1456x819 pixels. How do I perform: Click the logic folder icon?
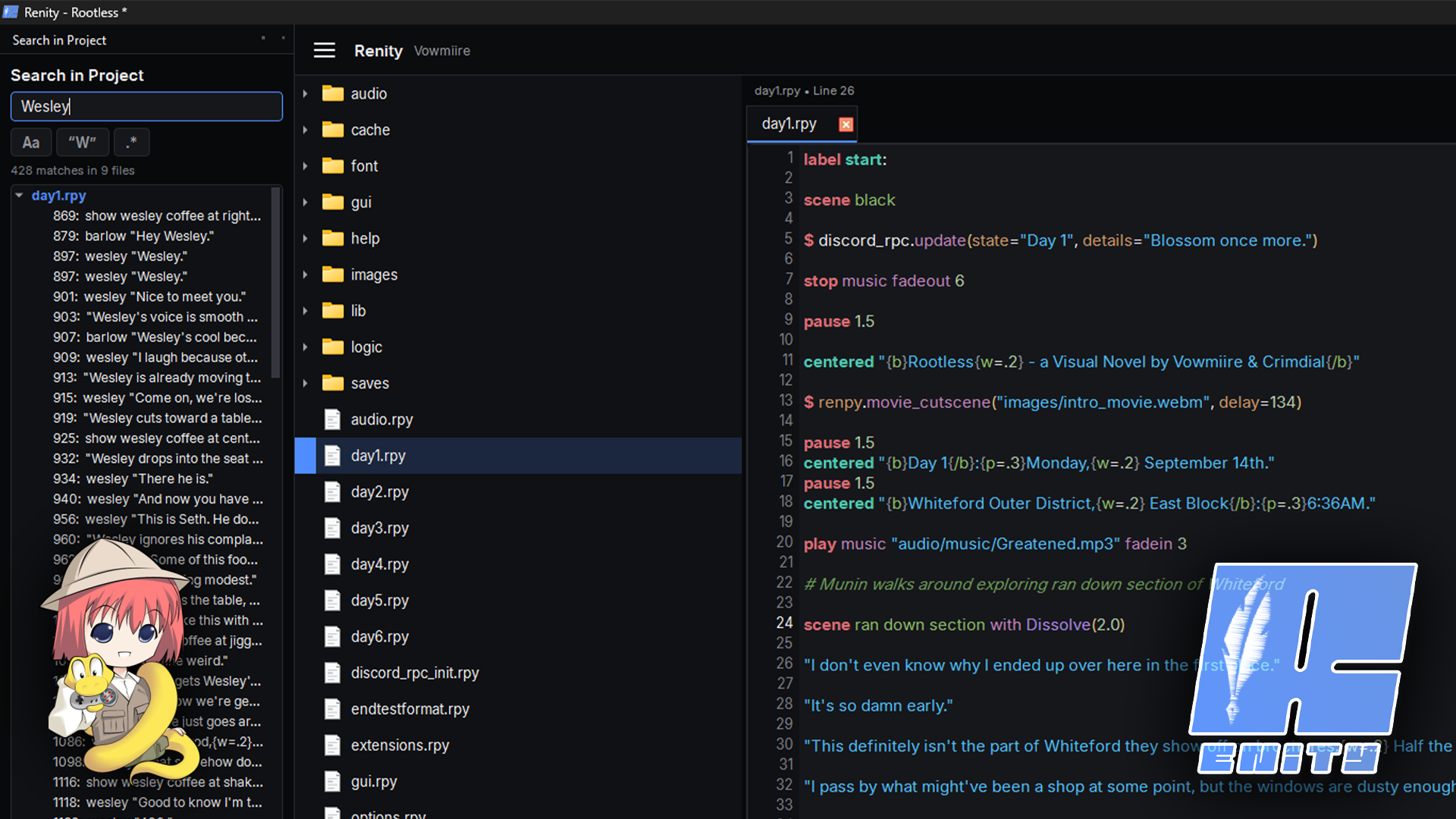pos(332,347)
